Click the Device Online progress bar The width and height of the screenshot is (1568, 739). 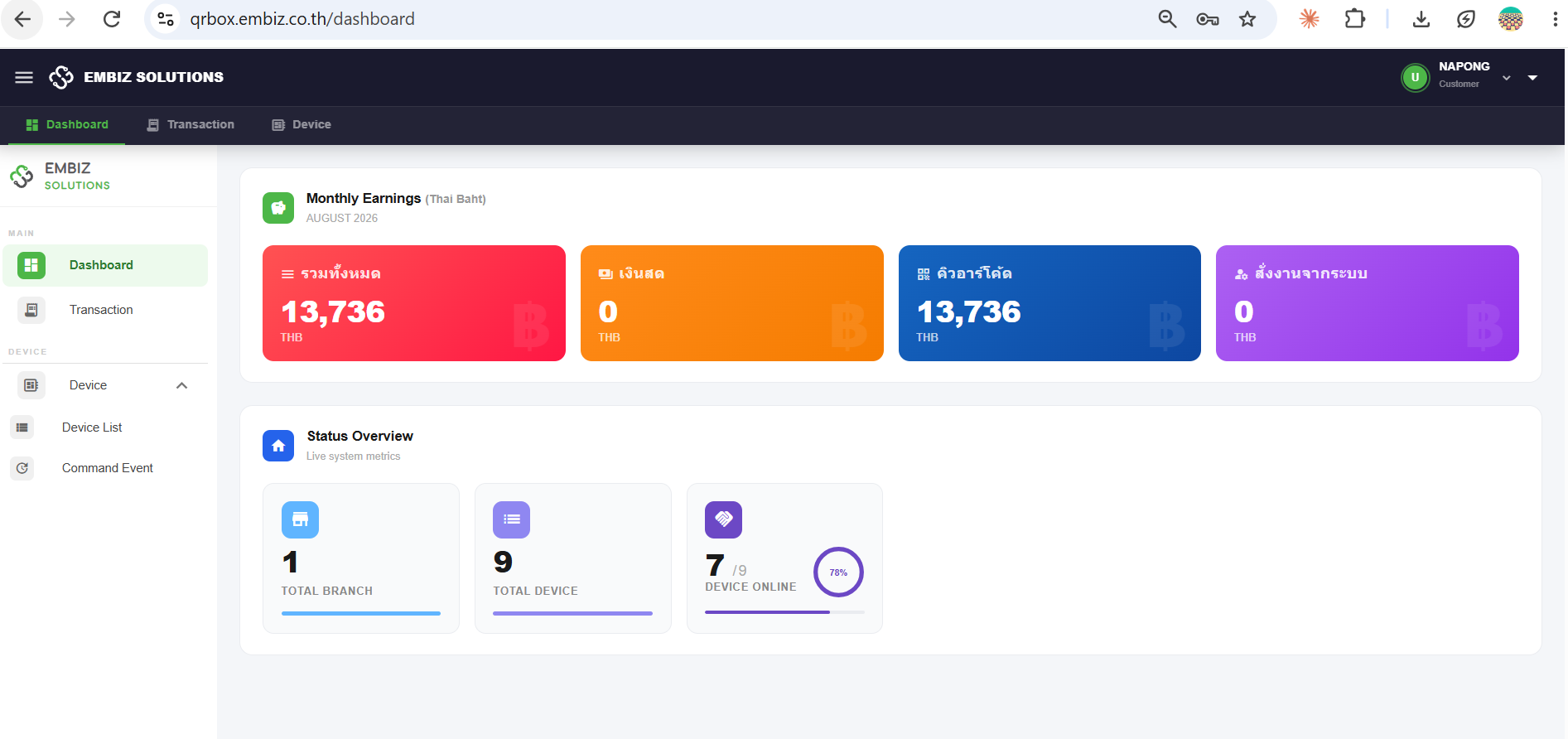tap(784, 612)
